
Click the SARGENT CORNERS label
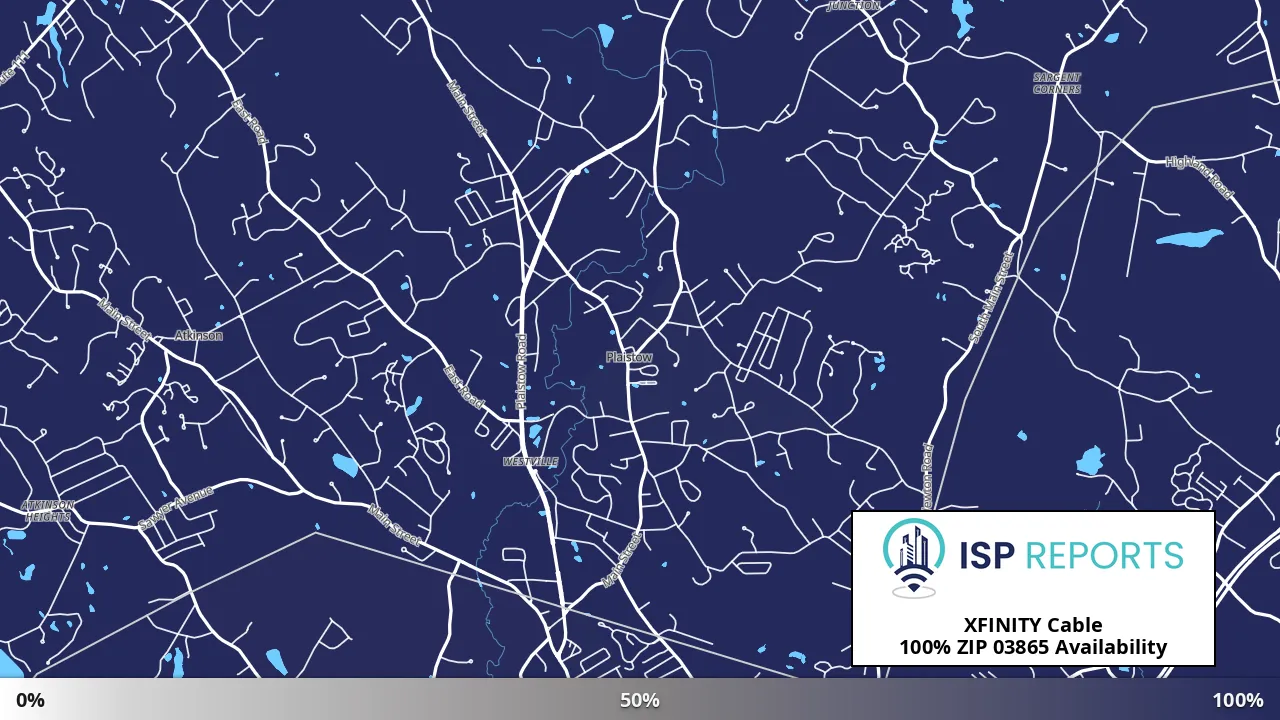pyautogui.click(x=1057, y=83)
